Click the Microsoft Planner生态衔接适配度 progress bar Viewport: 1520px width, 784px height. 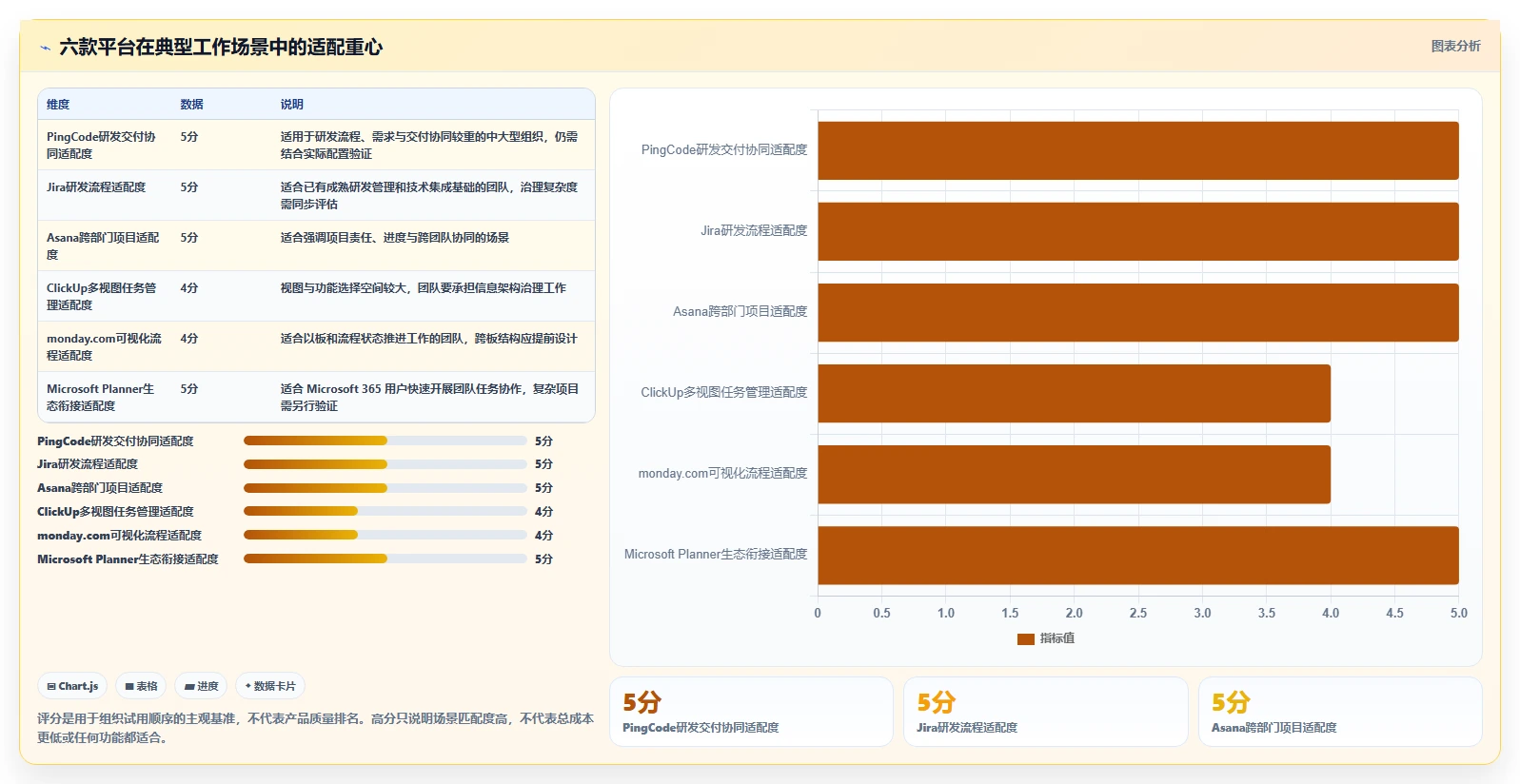click(x=385, y=559)
